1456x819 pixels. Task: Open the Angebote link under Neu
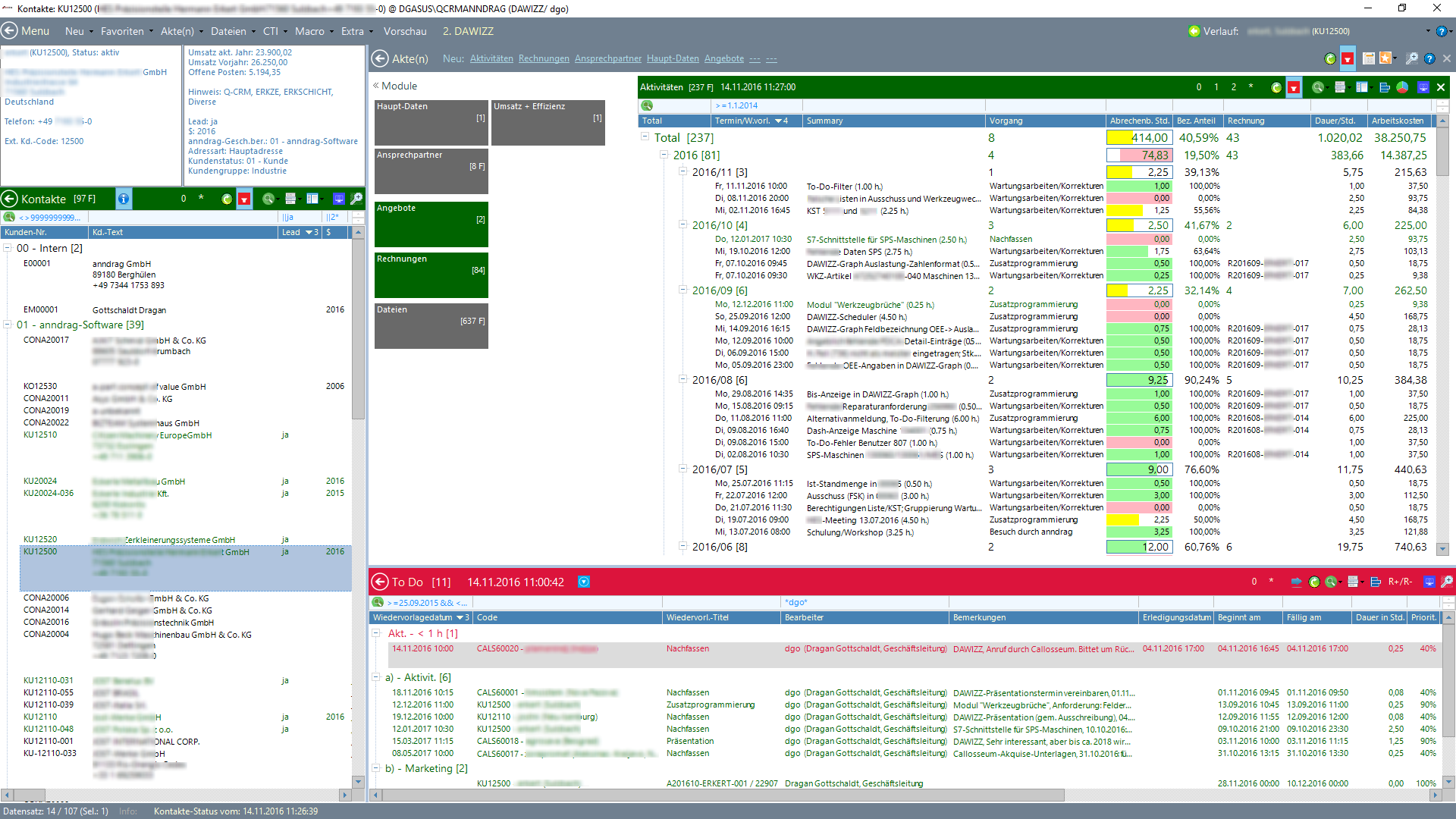tap(724, 58)
